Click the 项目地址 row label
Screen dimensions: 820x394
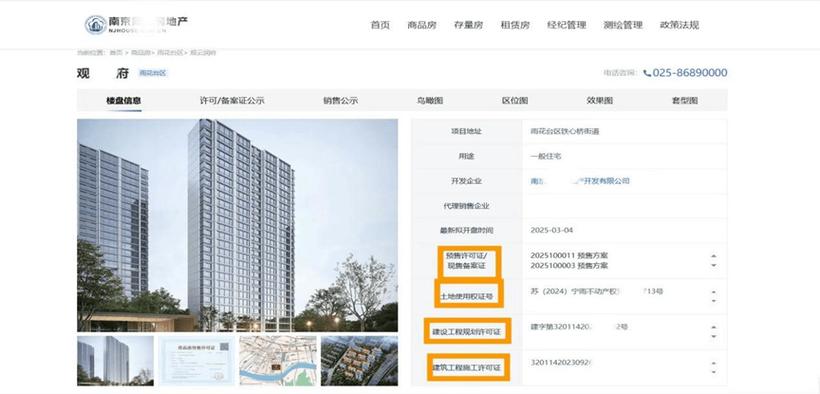(466, 131)
